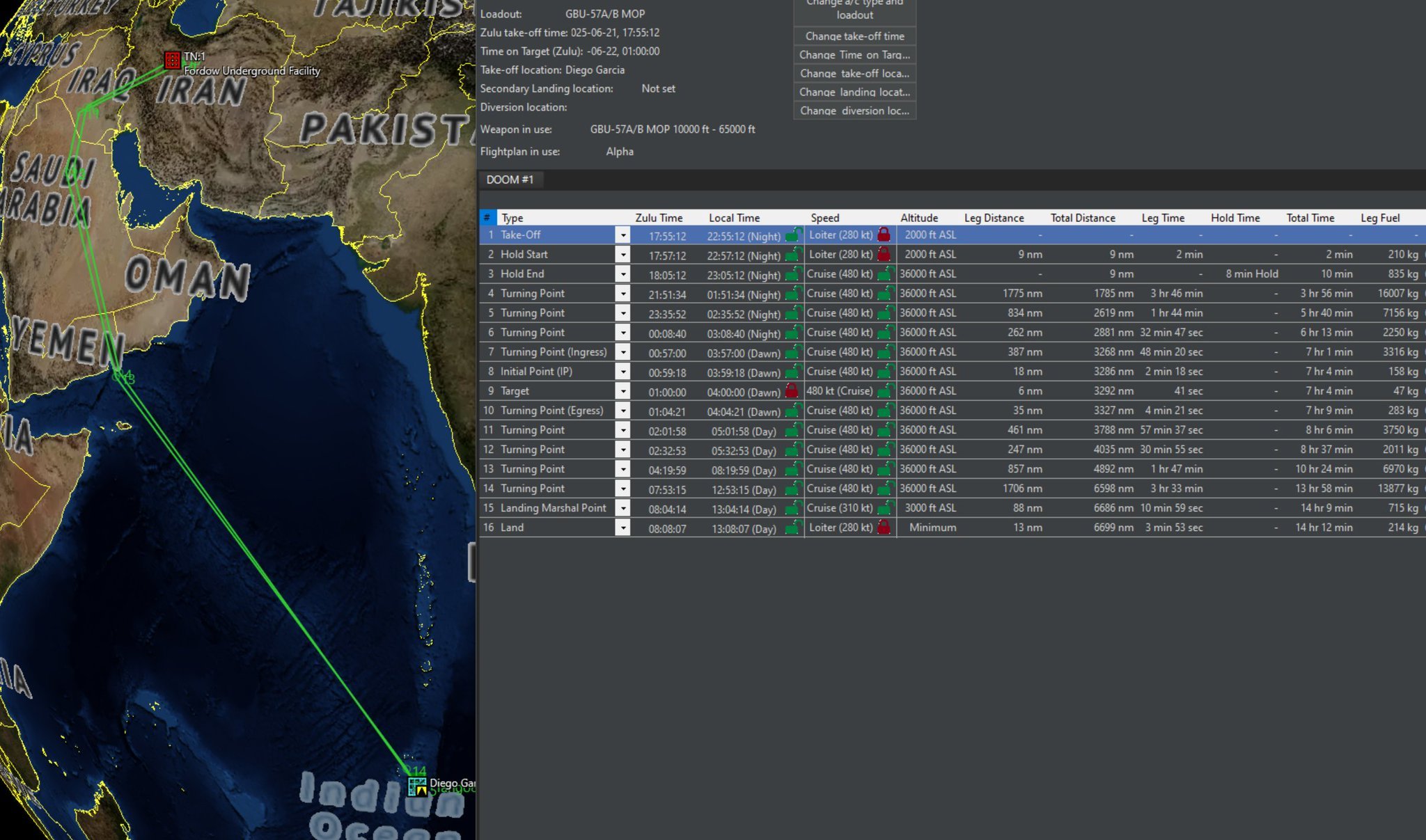1426x840 pixels.
Task: Open the type dropdown for Land row
Action: pyautogui.click(x=622, y=528)
